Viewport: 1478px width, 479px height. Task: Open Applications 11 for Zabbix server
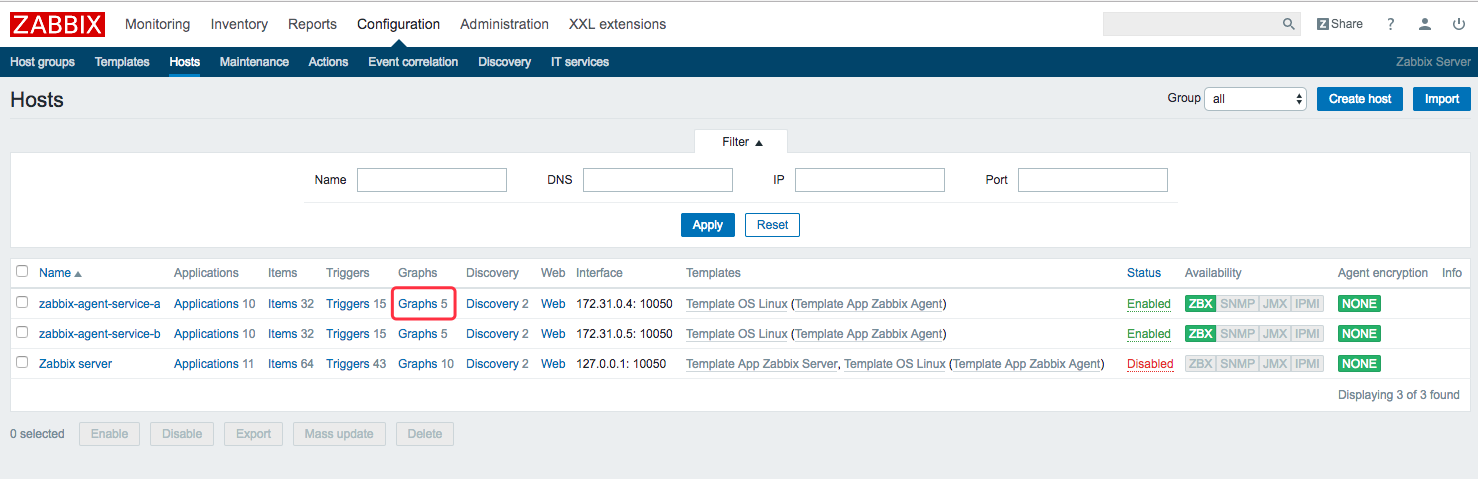(x=214, y=364)
